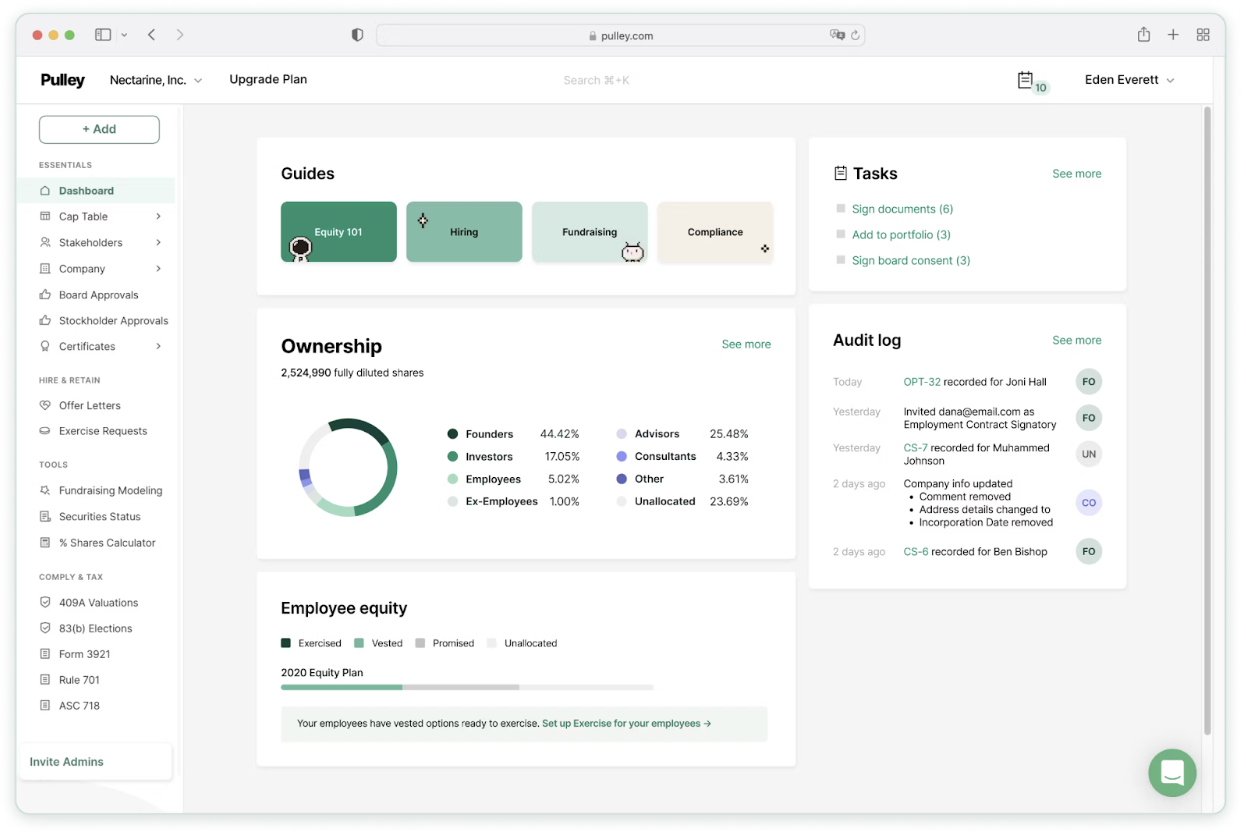Click the Search input field
The image size is (1246, 838).
click(x=596, y=80)
